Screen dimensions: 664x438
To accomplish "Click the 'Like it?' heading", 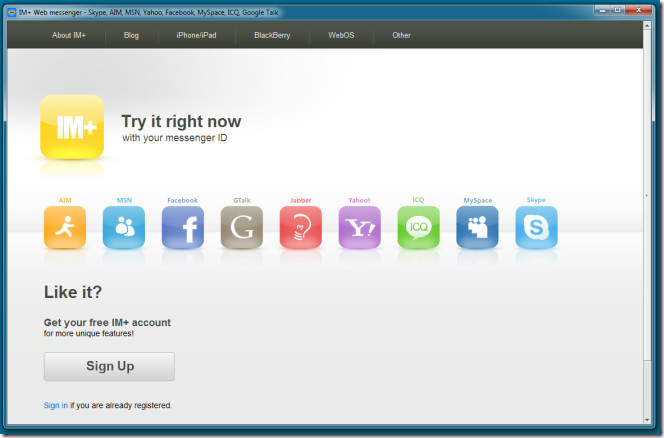I will point(73,292).
